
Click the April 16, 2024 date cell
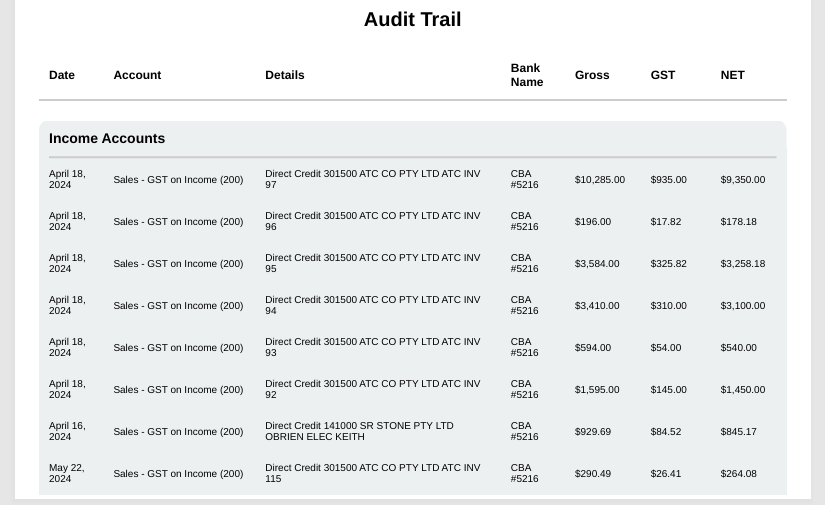(x=67, y=431)
